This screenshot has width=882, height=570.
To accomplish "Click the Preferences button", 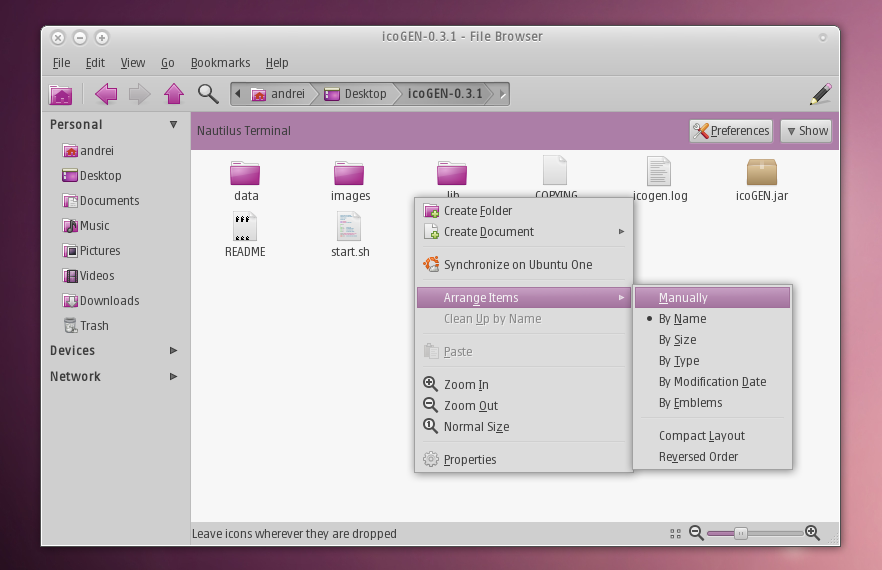I will (731, 131).
